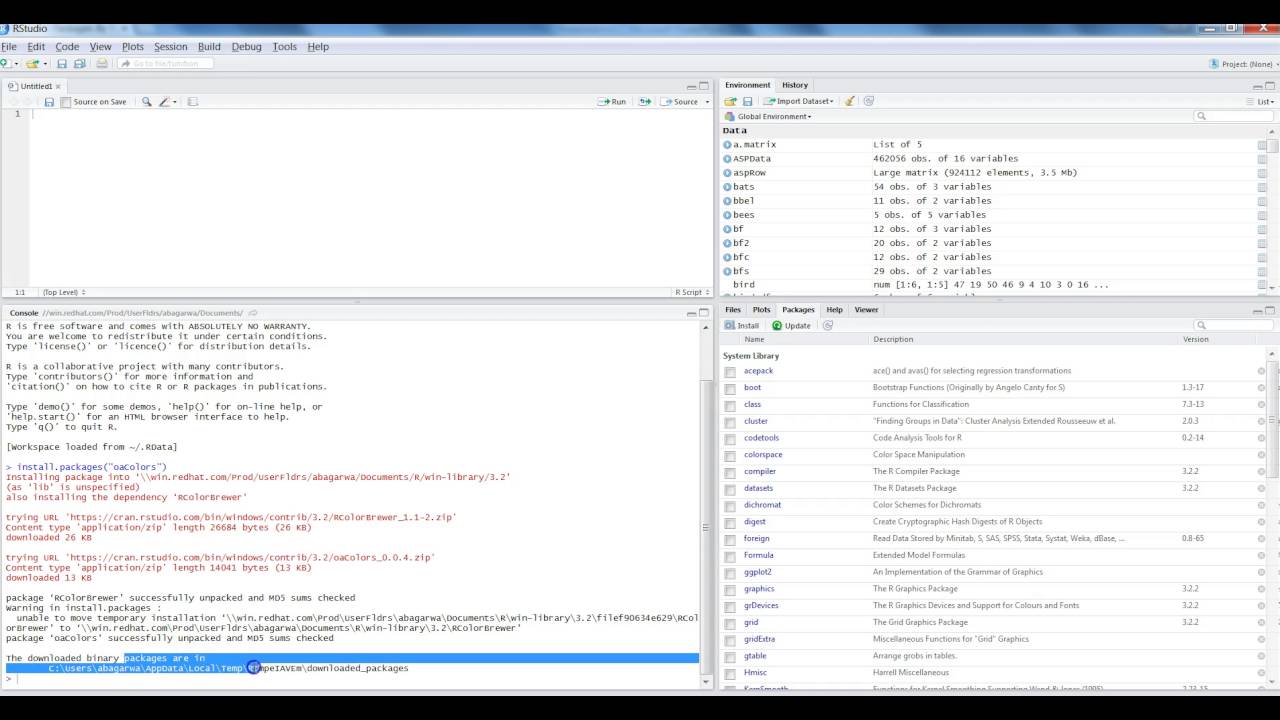Check the cluster package checkbox

coord(730,422)
